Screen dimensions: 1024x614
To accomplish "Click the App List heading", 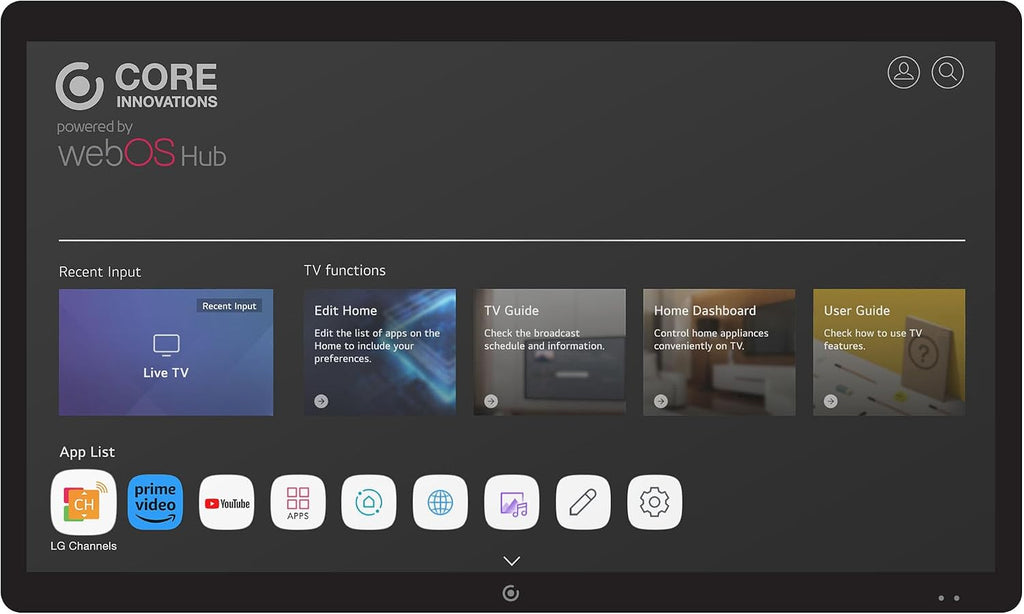I will 87,452.
